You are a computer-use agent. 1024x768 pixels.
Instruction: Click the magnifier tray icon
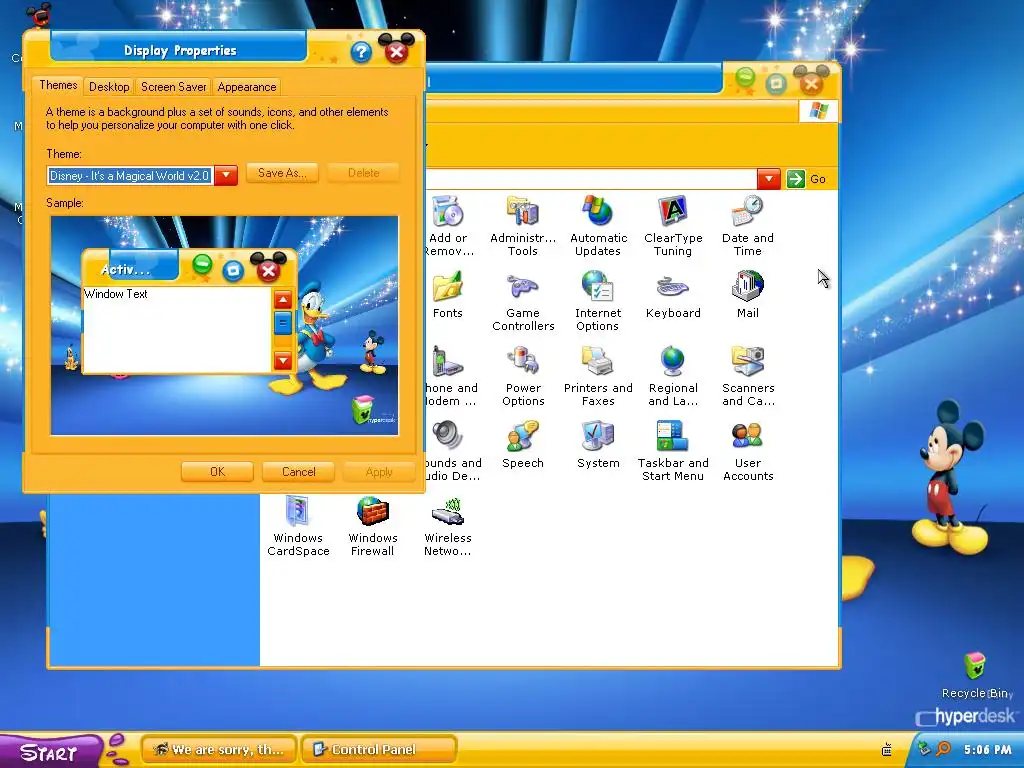943,749
